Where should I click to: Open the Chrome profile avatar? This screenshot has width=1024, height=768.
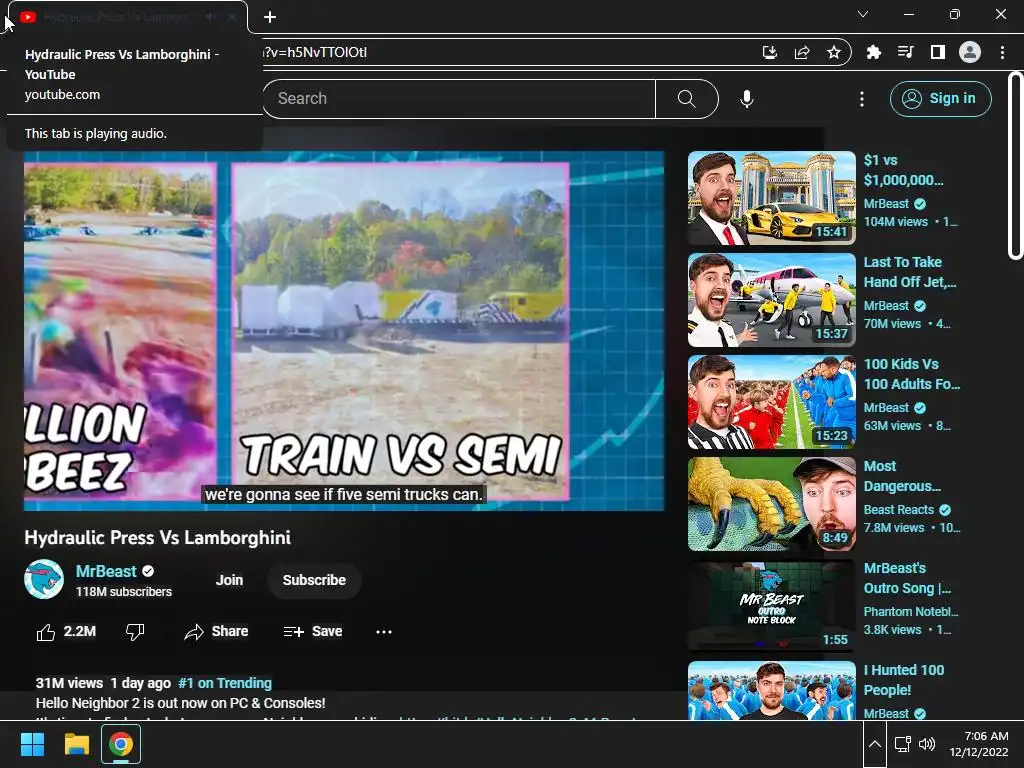[x=970, y=52]
